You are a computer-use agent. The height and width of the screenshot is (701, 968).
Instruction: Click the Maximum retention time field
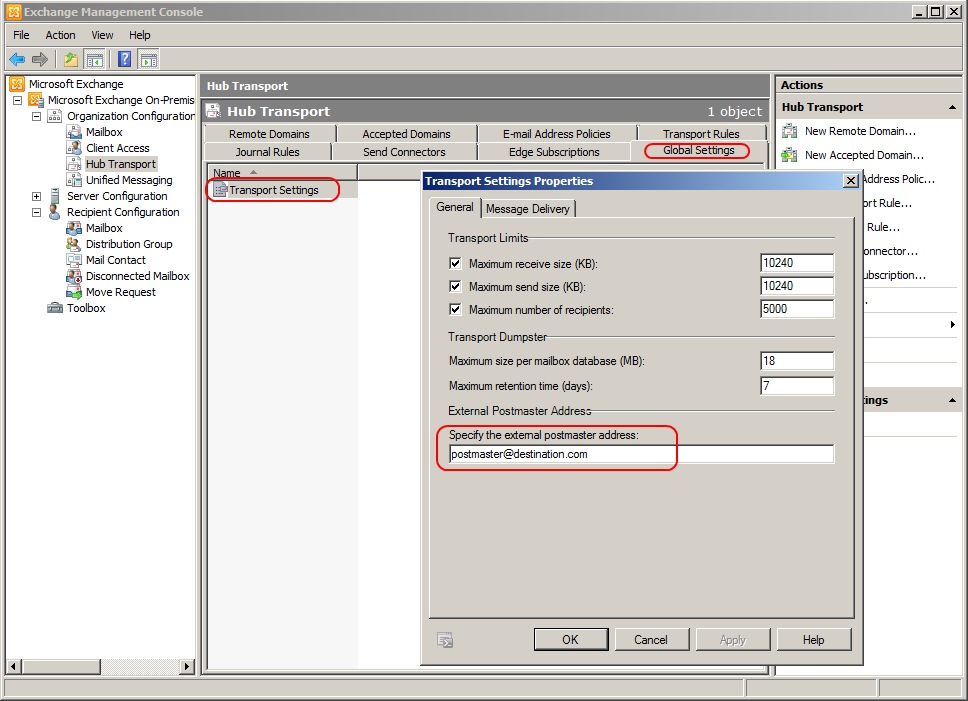[x=797, y=386]
